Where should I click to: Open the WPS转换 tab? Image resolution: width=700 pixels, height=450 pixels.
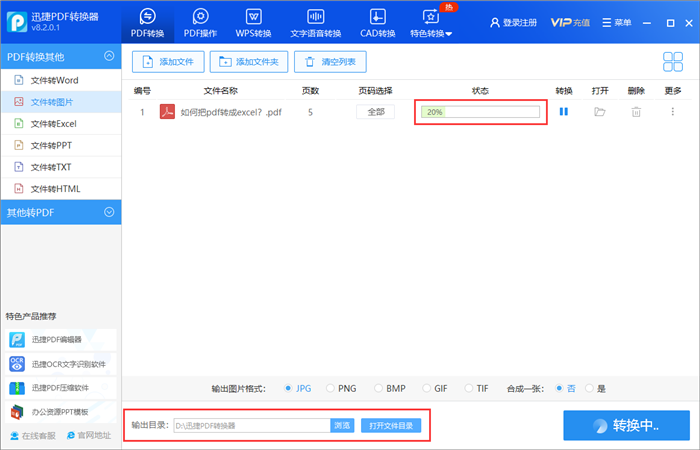254,22
